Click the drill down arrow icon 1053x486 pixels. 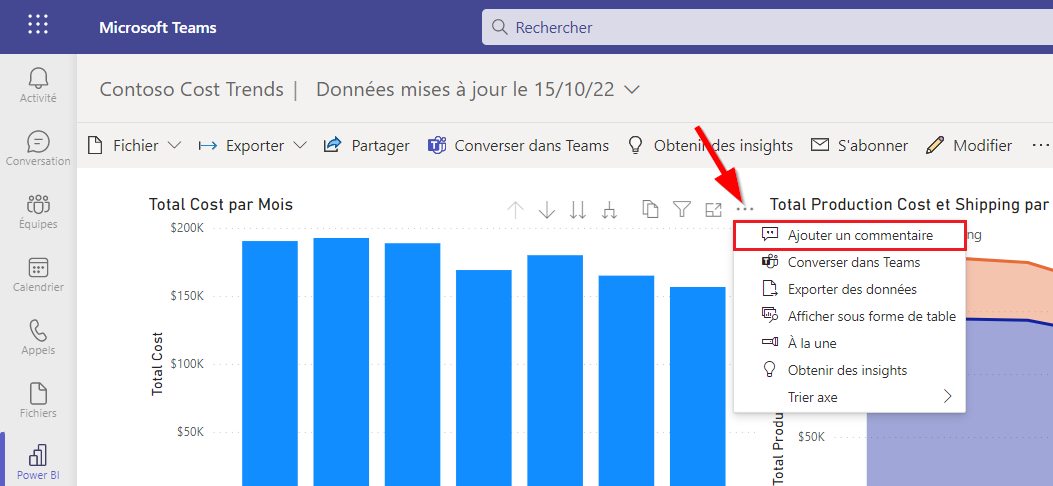[547, 210]
